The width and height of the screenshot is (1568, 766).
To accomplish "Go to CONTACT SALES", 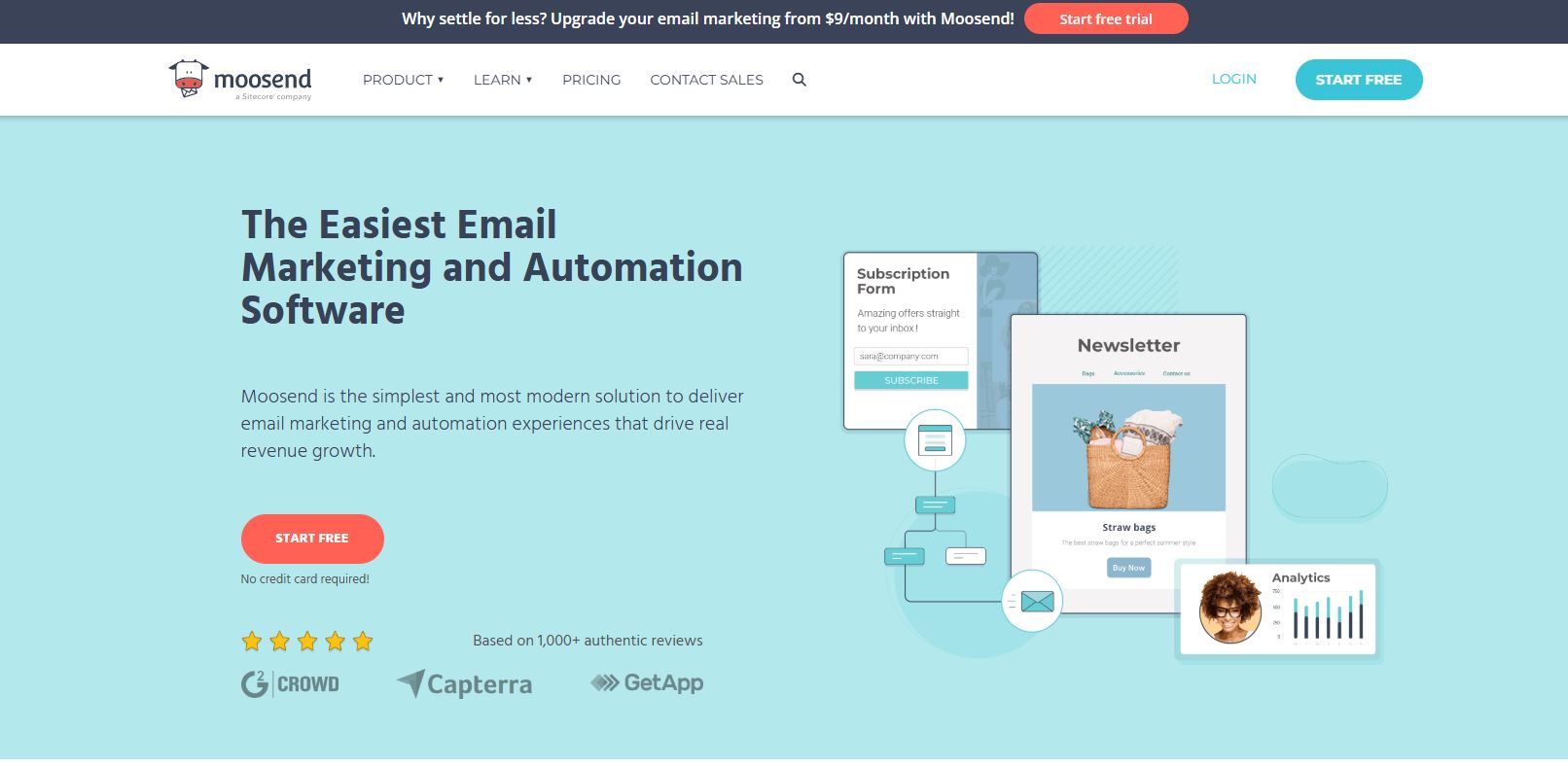I will 707,80.
